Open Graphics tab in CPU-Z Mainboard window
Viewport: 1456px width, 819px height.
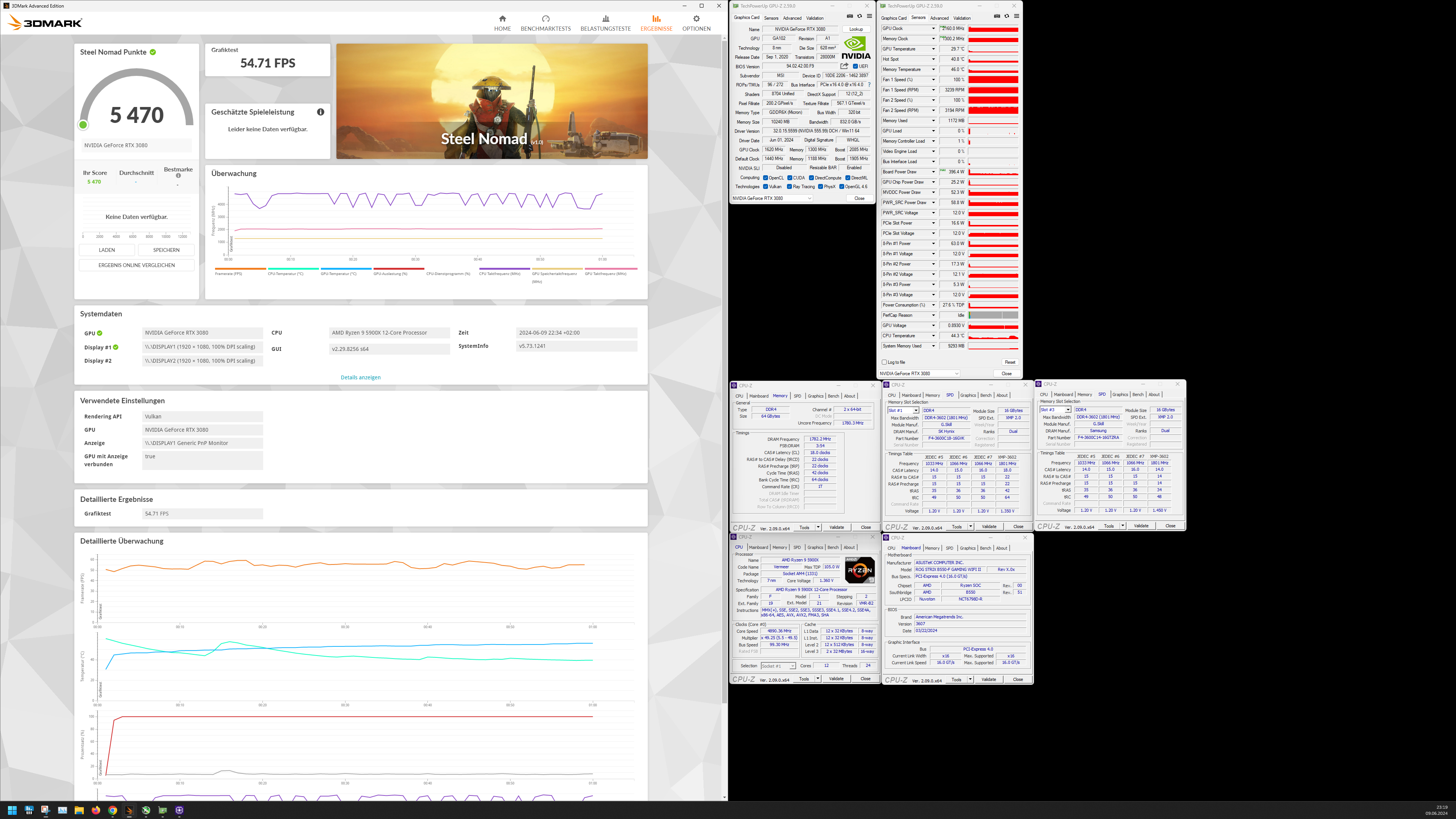click(x=968, y=548)
